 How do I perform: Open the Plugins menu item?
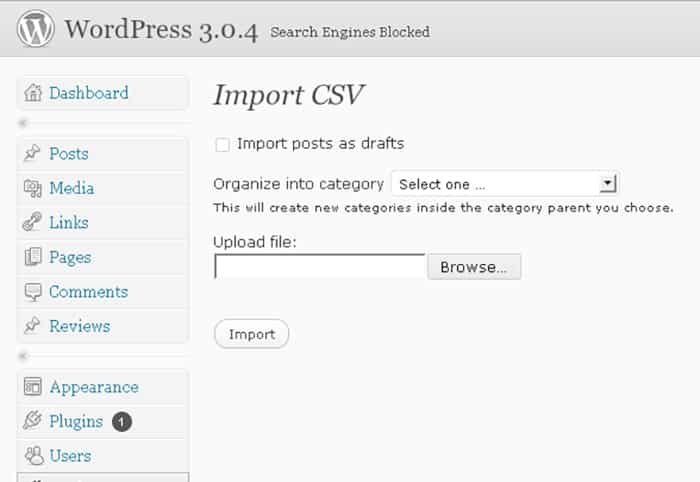[103, 421]
